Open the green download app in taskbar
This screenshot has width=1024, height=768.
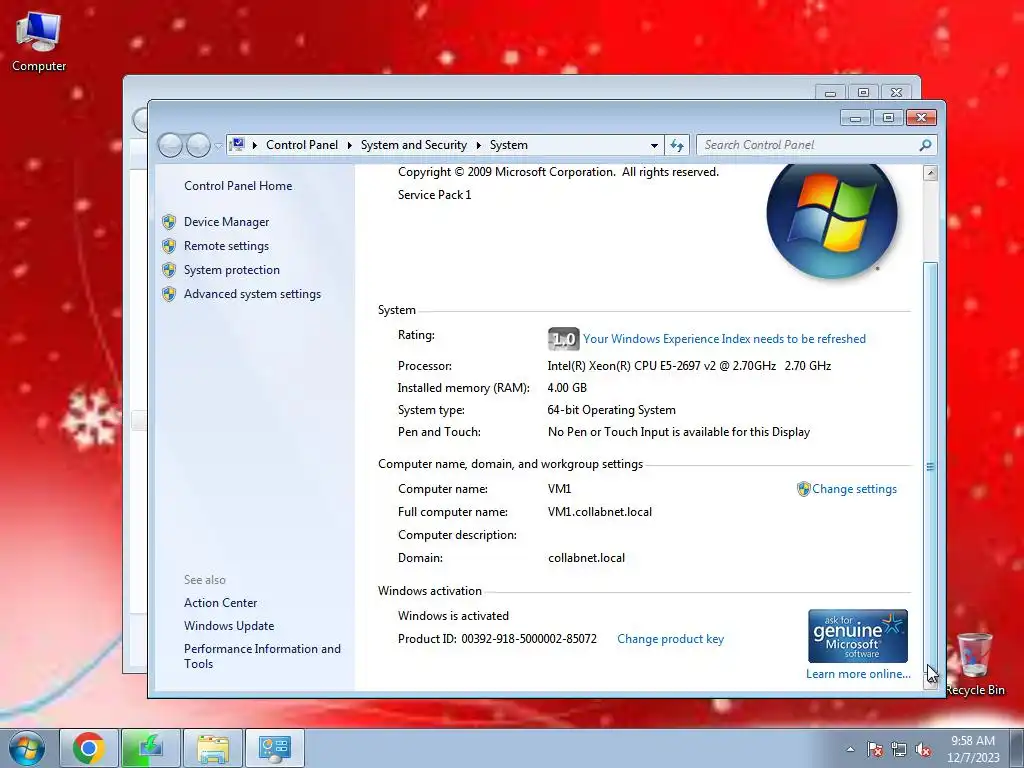pyautogui.click(x=150, y=748)
